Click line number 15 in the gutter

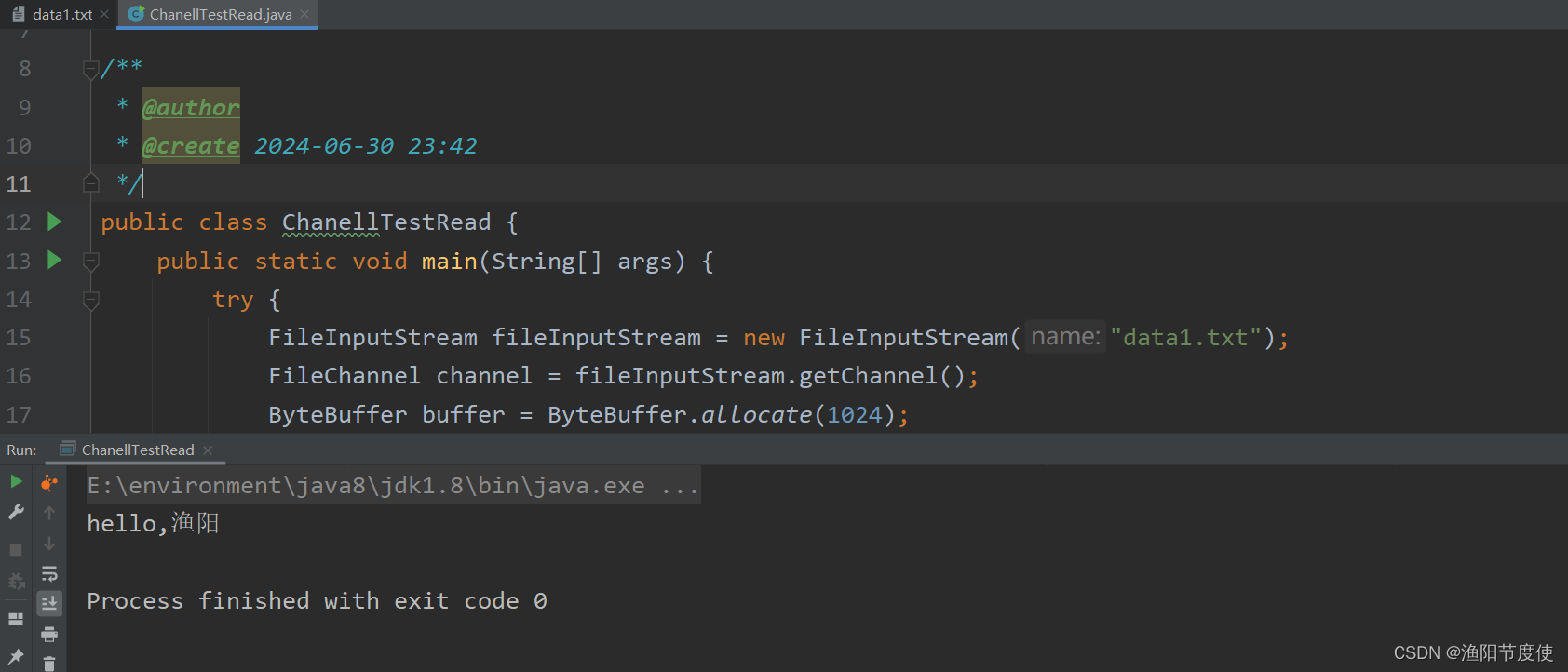click(x=19, y=337)
